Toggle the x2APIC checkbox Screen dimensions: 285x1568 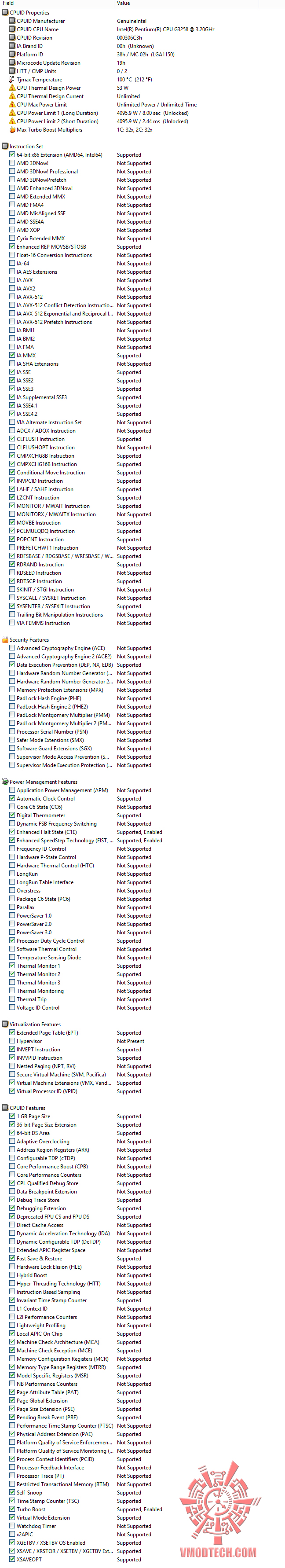12,1534
